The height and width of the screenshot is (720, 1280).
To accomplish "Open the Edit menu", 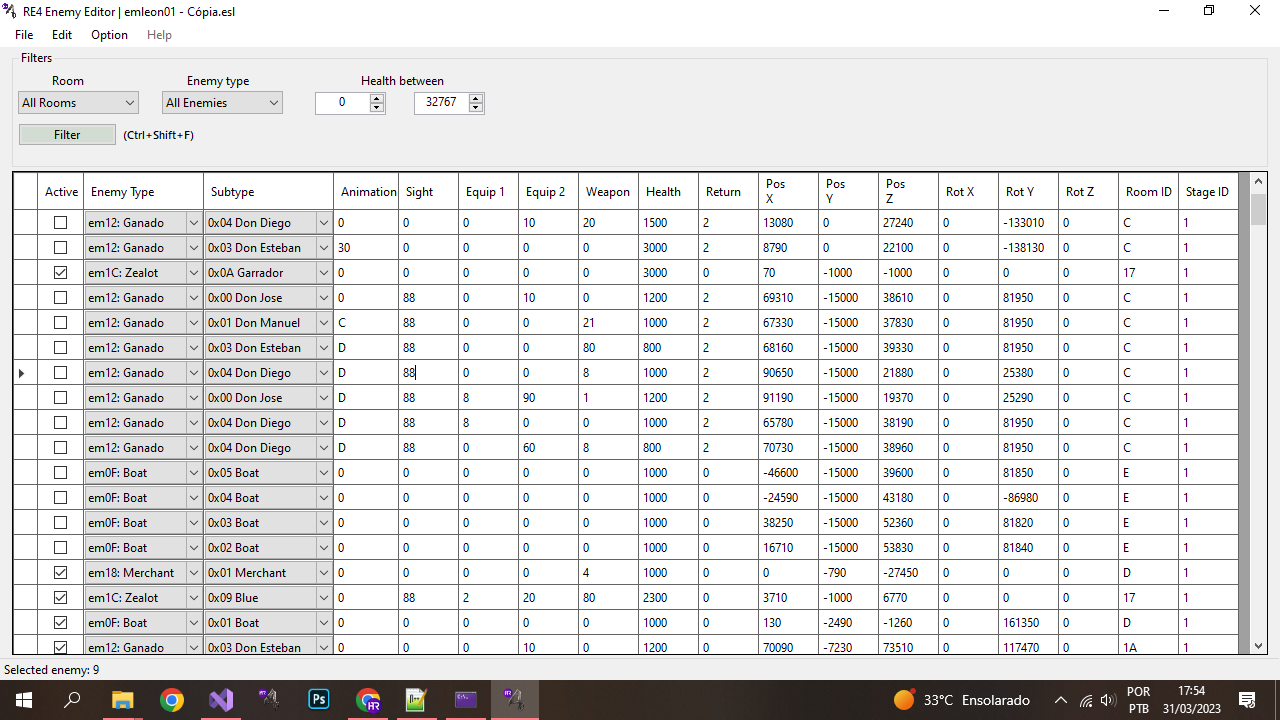I will point(62,35).
